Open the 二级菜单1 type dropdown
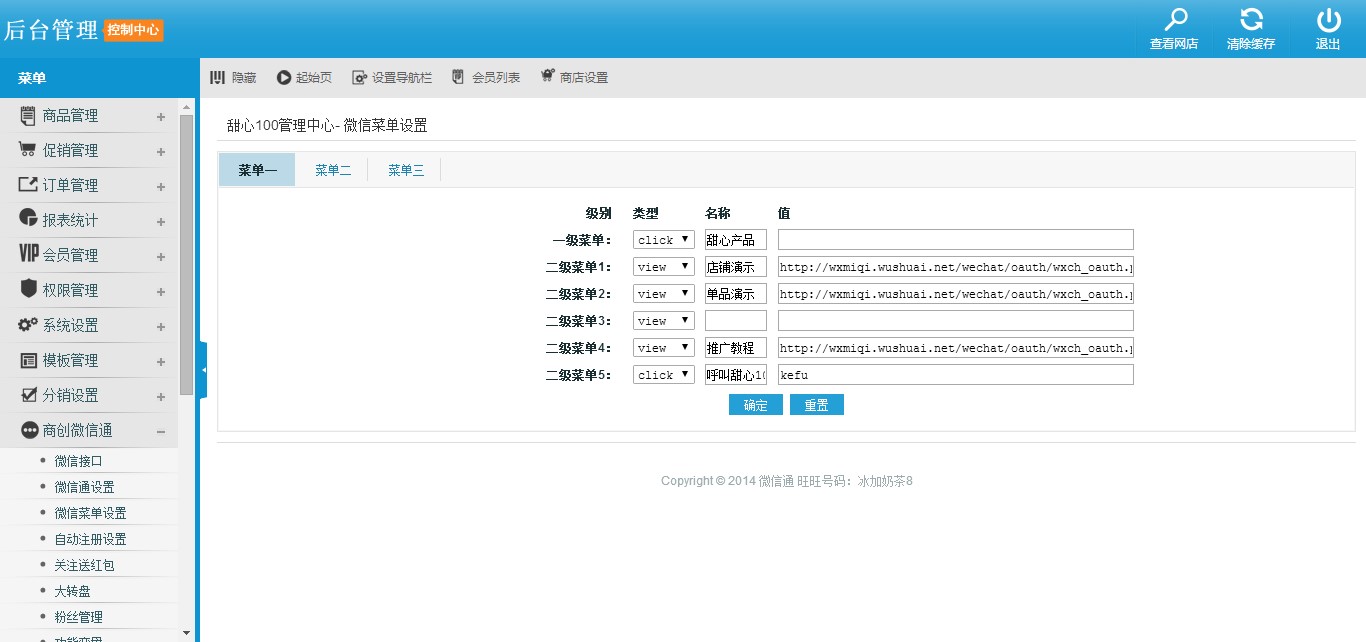Image resolution: width=1366 pixels, height=642 pixels. [x=664, y=266]
